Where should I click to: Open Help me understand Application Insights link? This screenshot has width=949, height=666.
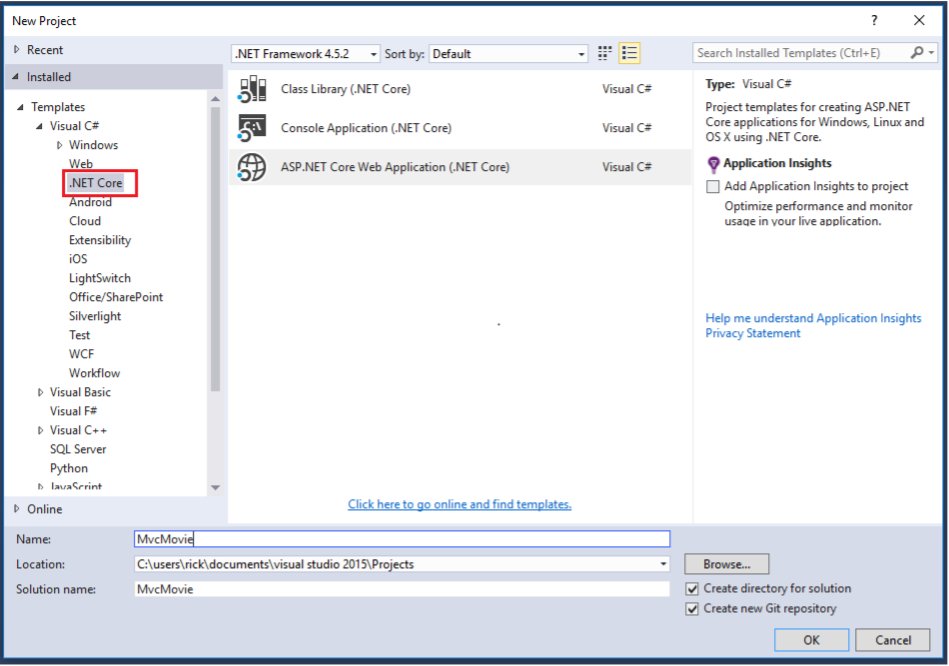click(813, 318)
